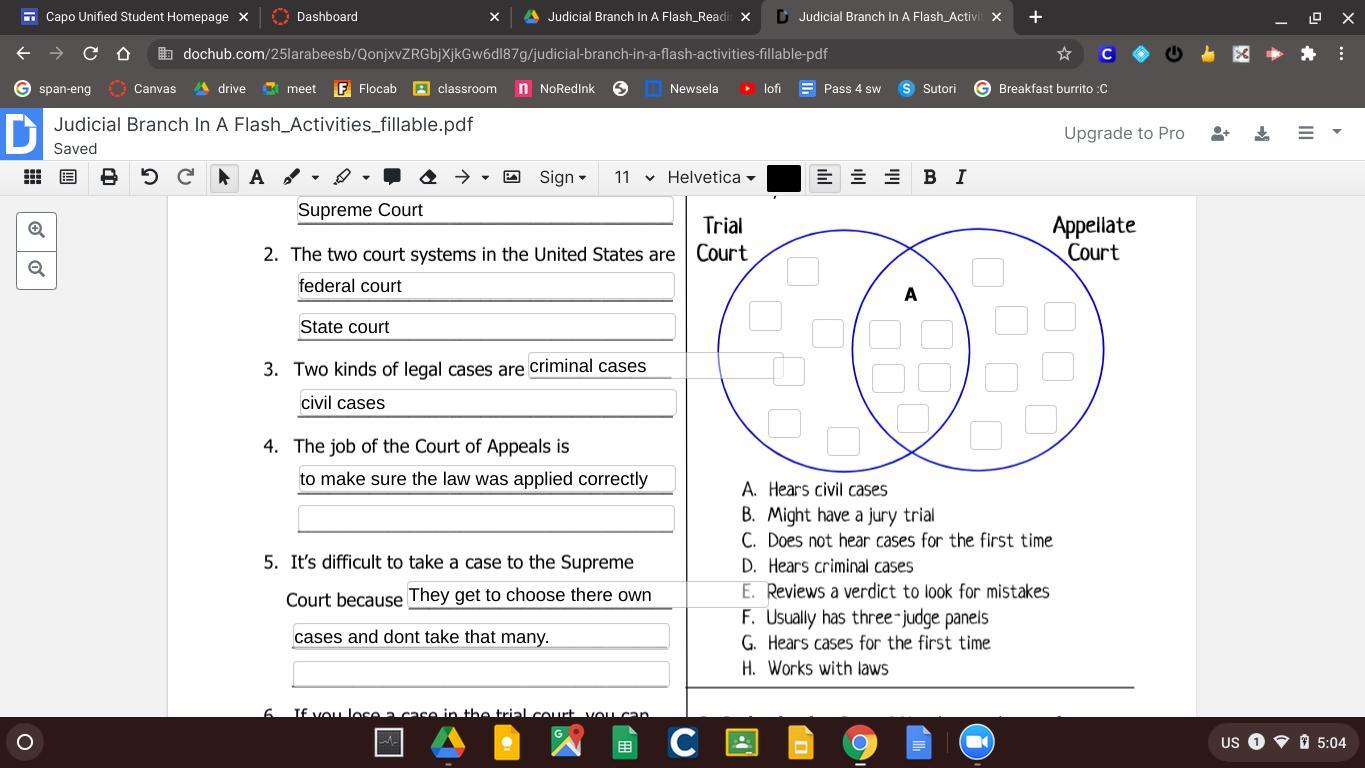
Task: Select the eraser tool
Action: tap(428, 177)
